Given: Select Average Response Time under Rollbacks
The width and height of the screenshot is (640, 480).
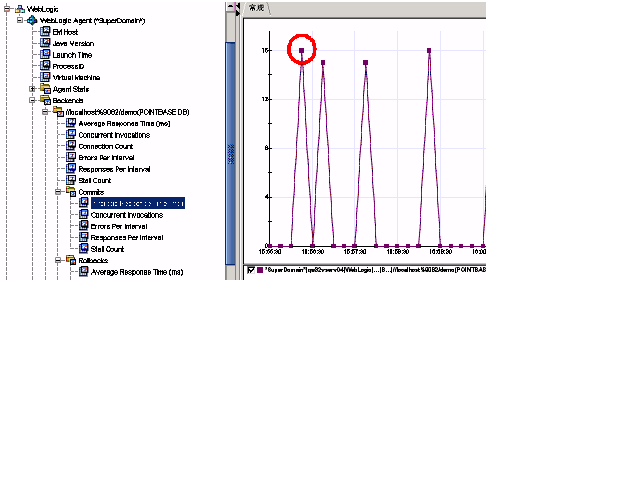Looking at the screenshot, I should (137, 272).
